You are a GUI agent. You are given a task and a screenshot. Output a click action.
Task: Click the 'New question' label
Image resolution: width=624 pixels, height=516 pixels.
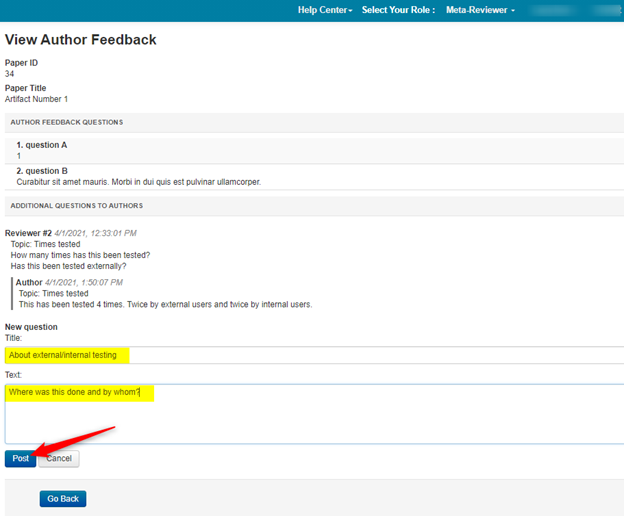[31, 327]
